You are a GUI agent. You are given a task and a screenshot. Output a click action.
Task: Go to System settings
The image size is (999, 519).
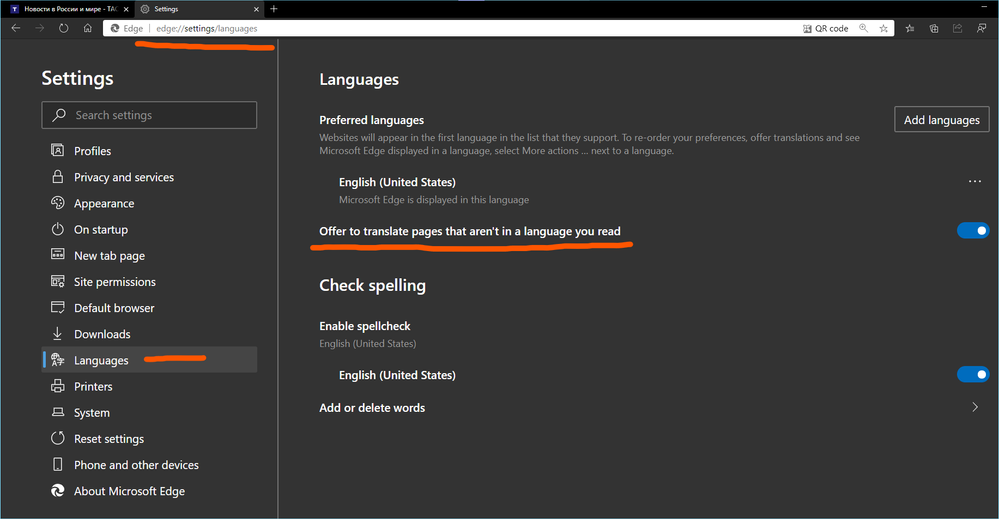tap(149, 413)
